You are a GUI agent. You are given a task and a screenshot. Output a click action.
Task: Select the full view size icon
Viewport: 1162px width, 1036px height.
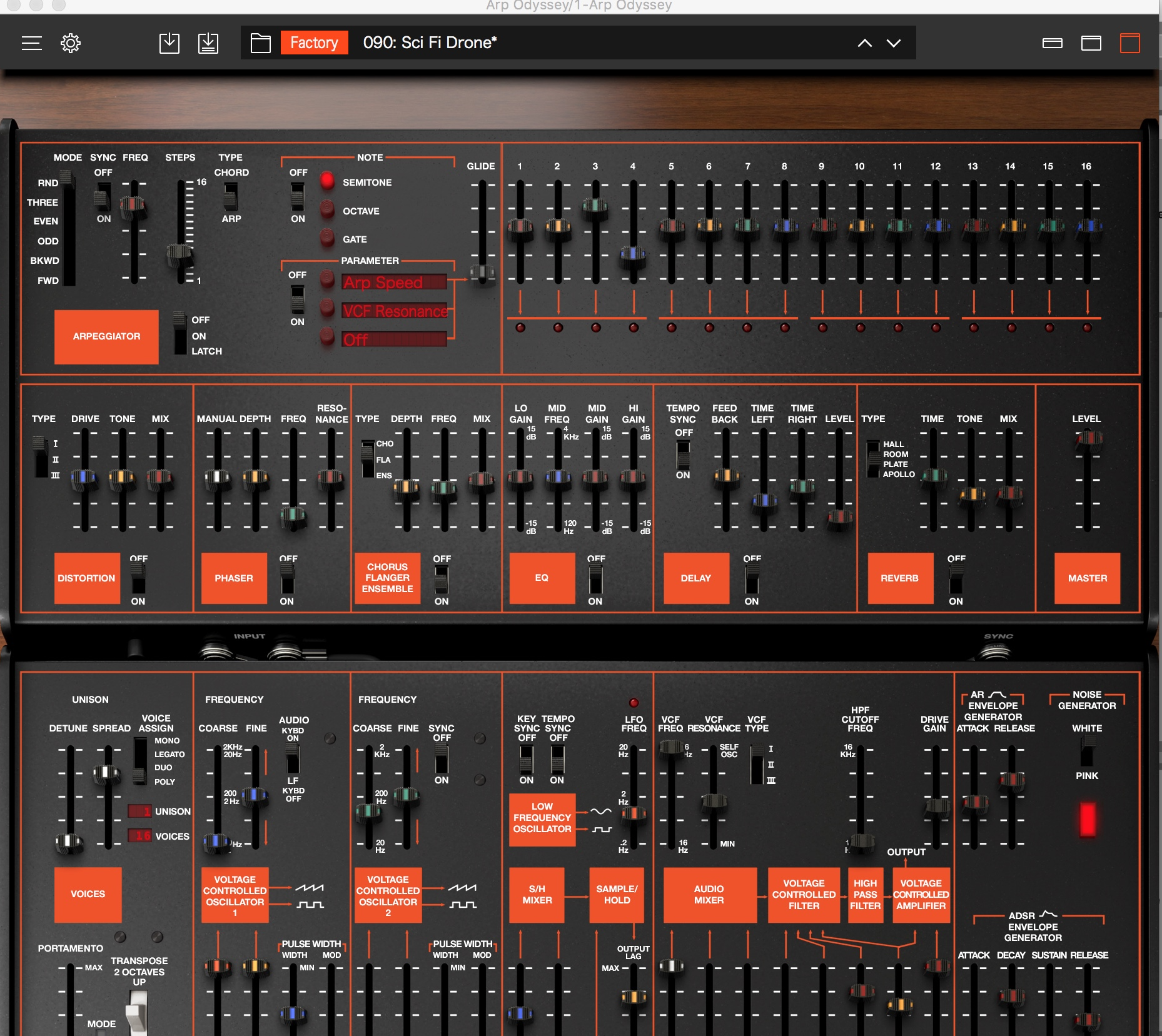click(1130, 43)
